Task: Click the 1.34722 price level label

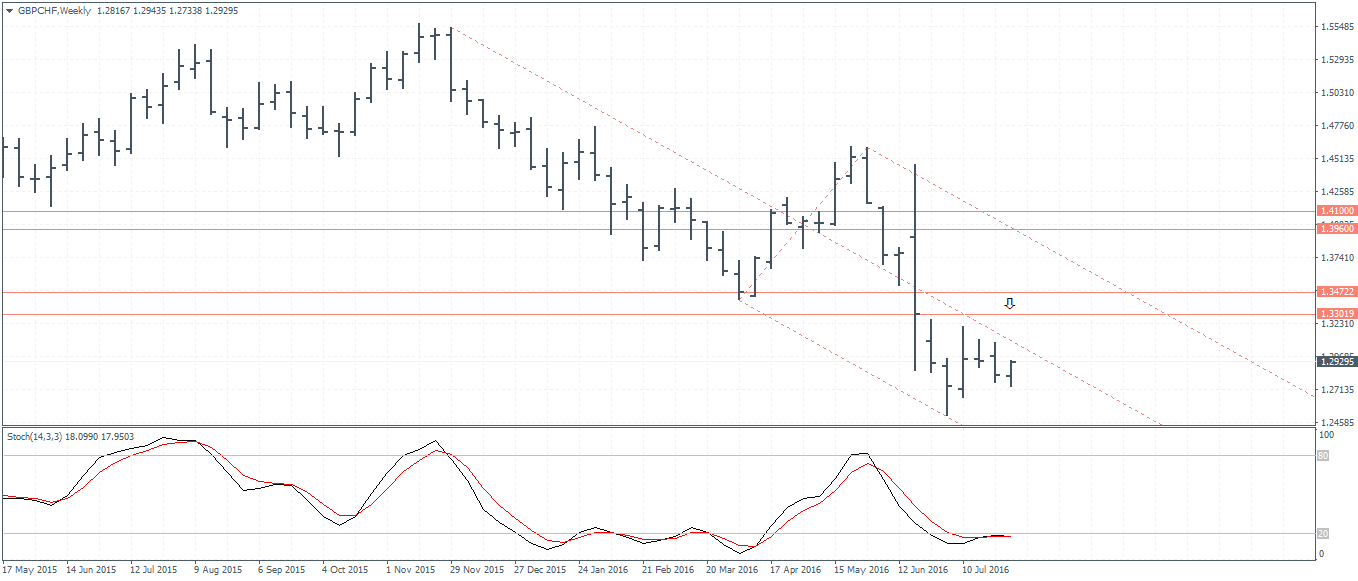Action: point(1337,292)
